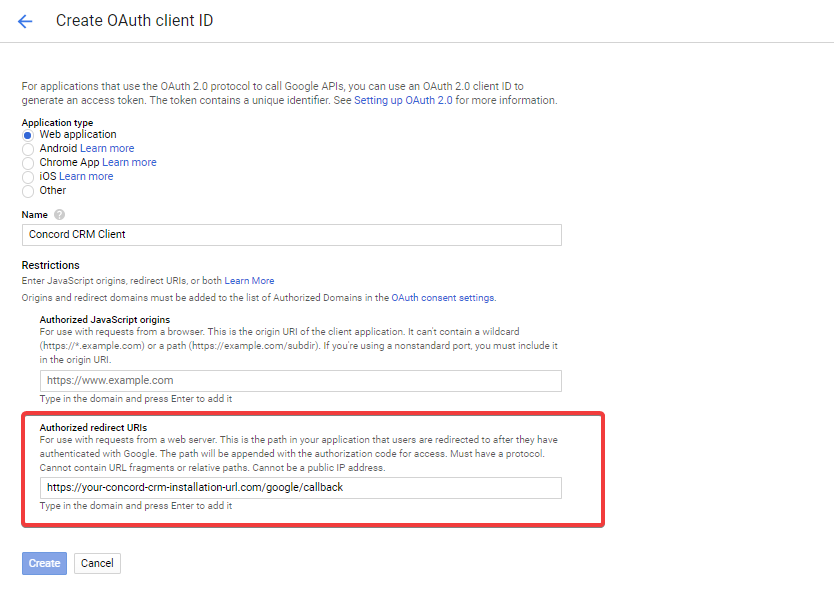Open Learn more for iOS
This screenshot has width=834, height=594.
85,176
